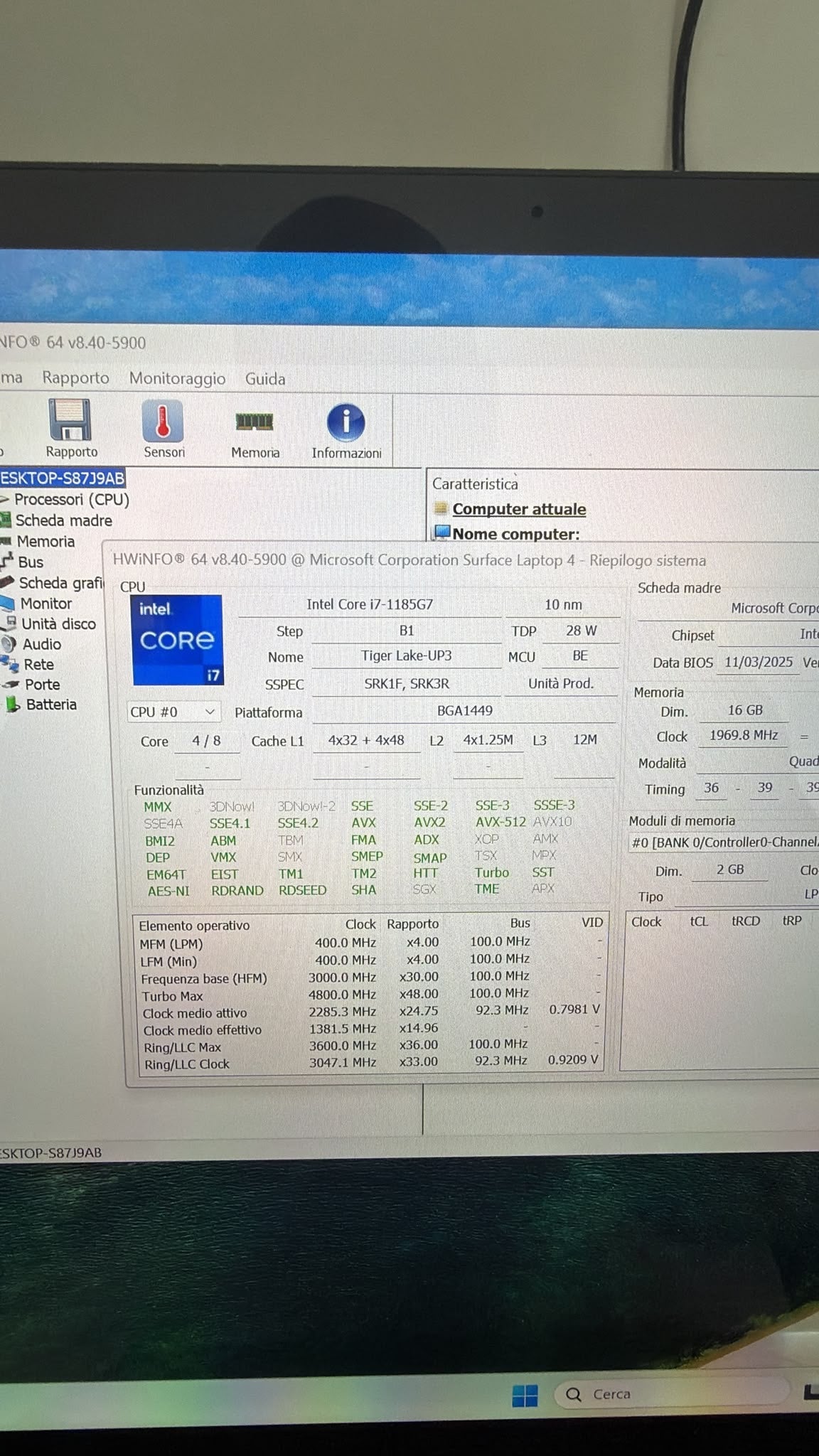This screenshot has width=819, height=1456.
Task: Click the Turbo Max clock row
Action: (370, 995)
